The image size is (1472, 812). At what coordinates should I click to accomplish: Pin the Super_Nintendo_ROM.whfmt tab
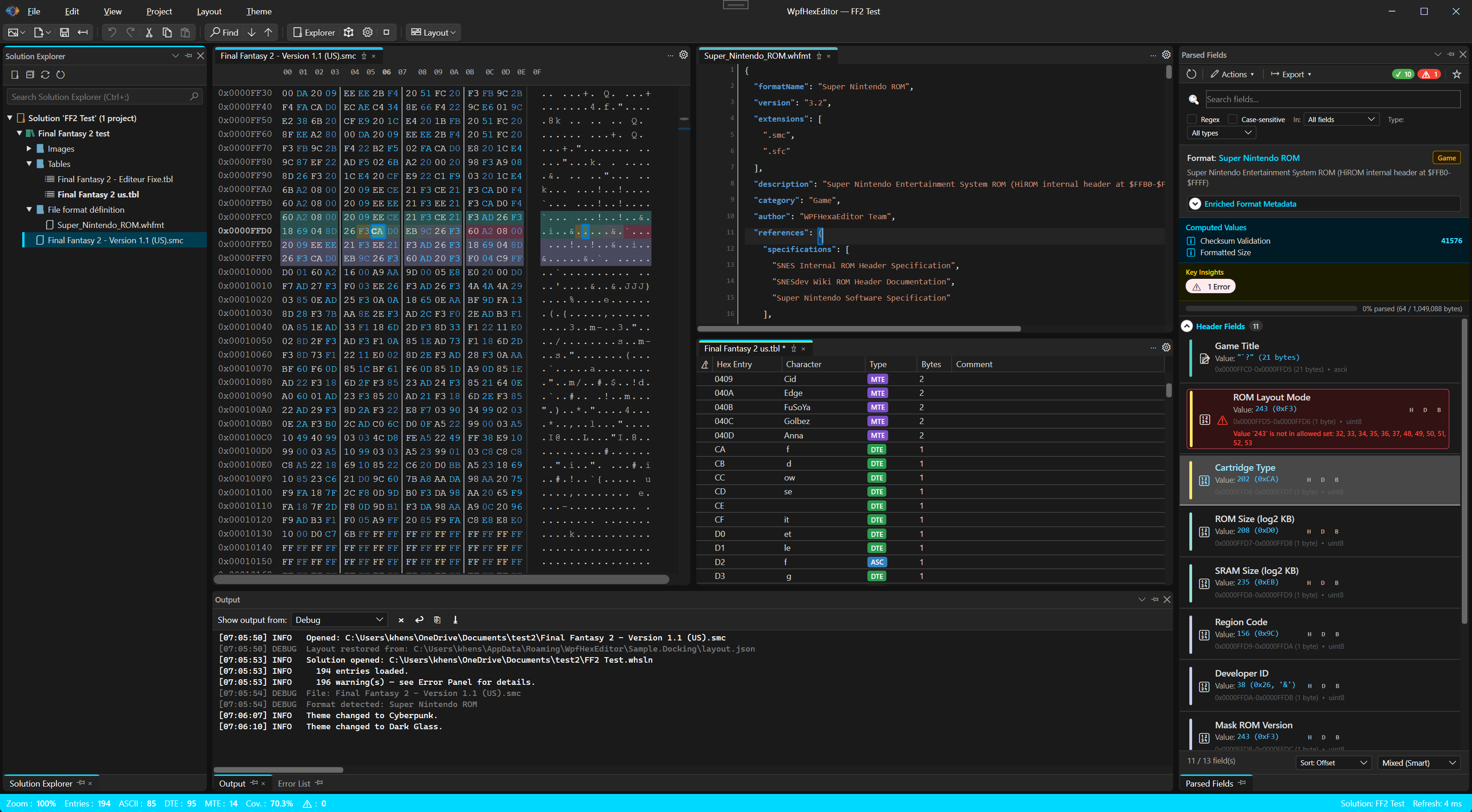point(819,56)
